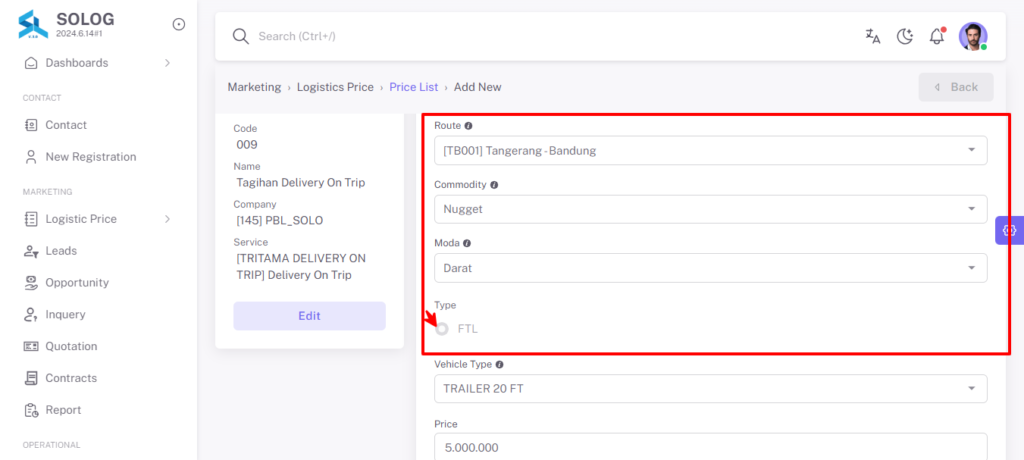The image size is (1024, 460).
Task: Select the FTL radio button
Action: click(x=442, y=329)
